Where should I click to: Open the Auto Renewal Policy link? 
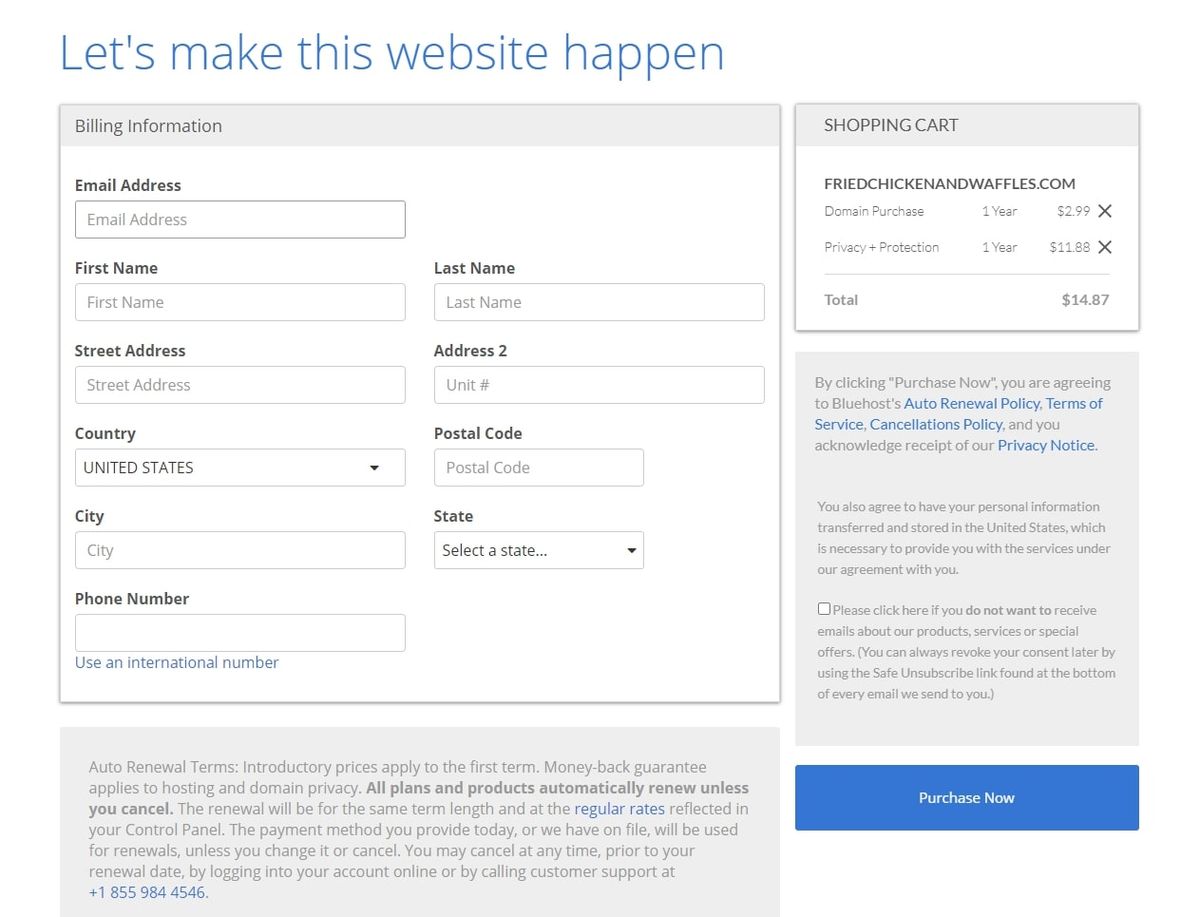[x=969, y=403]
